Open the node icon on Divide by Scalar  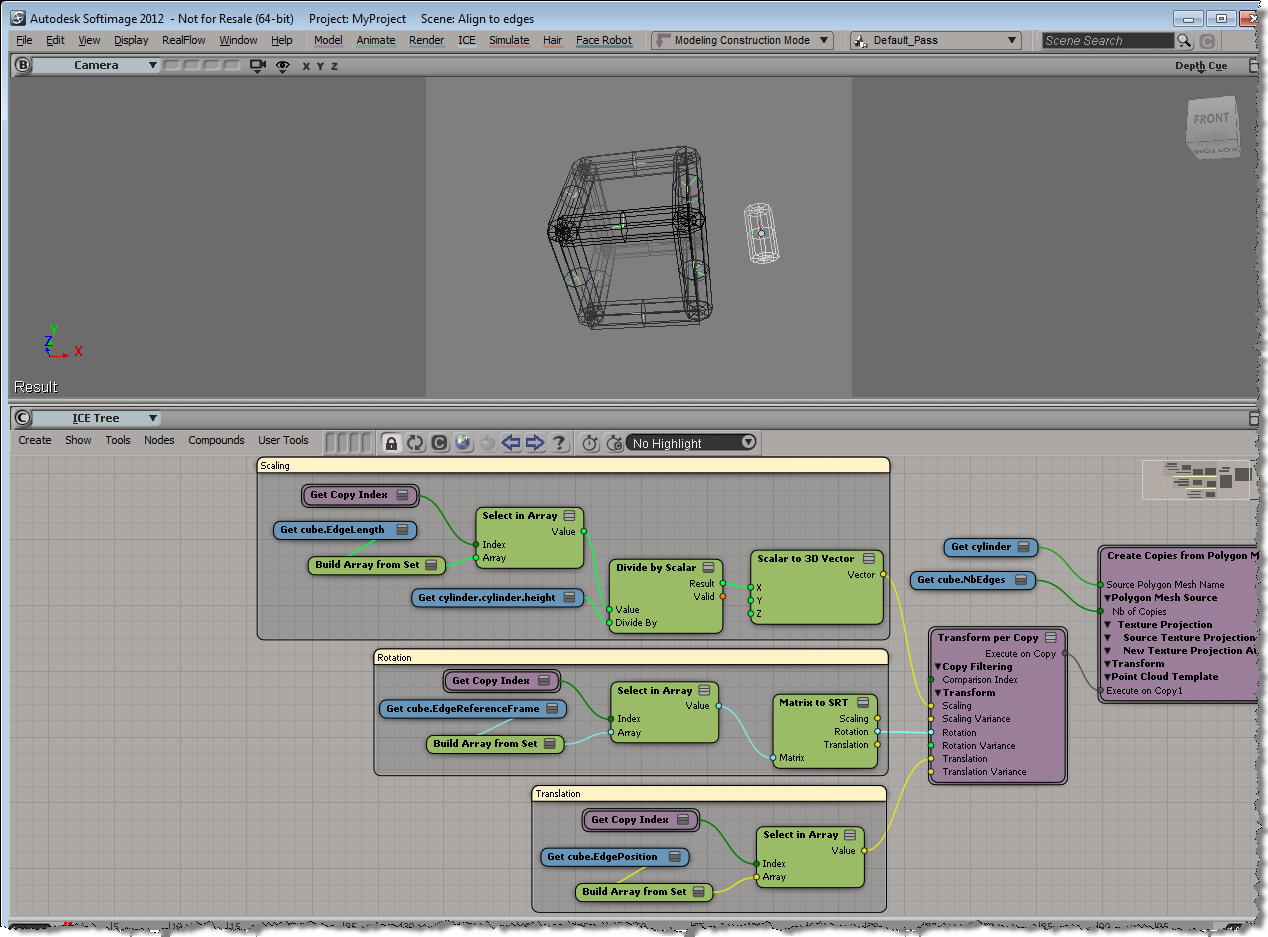pyautogui.click(x=708, y=567)
